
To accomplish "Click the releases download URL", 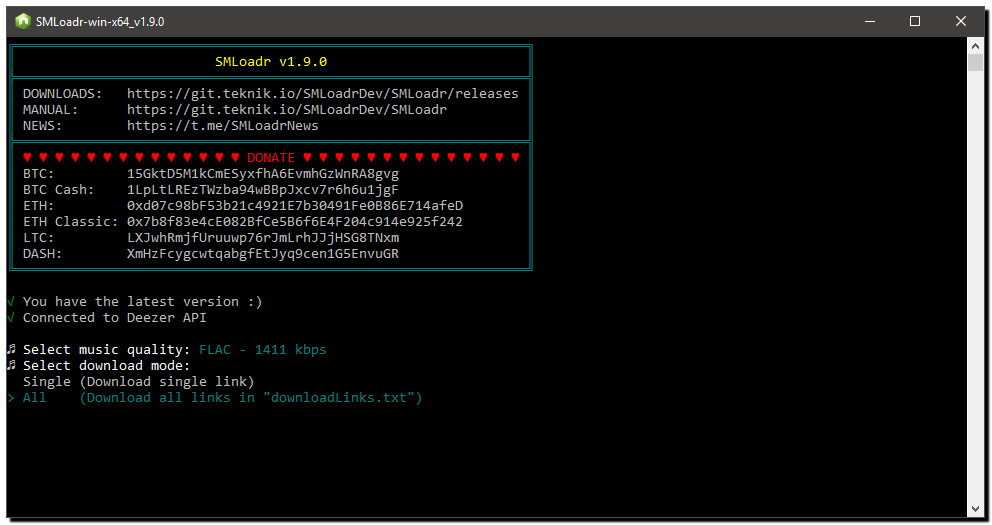I will point(323,94).
